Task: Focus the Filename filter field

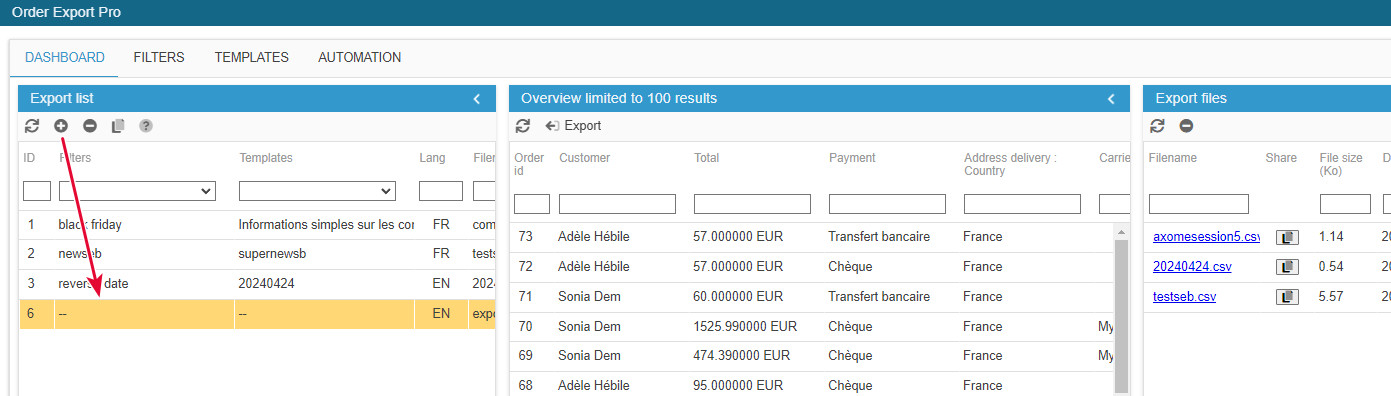Action: (x=1199, y=204)
